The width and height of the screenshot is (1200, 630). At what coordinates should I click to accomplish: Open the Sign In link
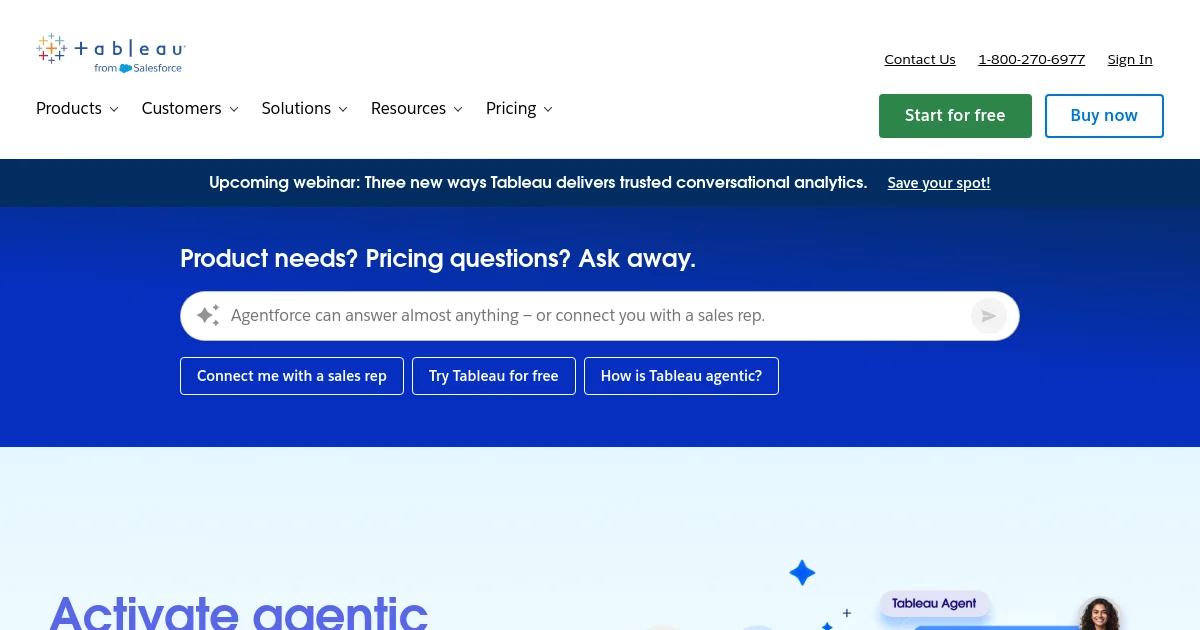[x=1130, y=60]
